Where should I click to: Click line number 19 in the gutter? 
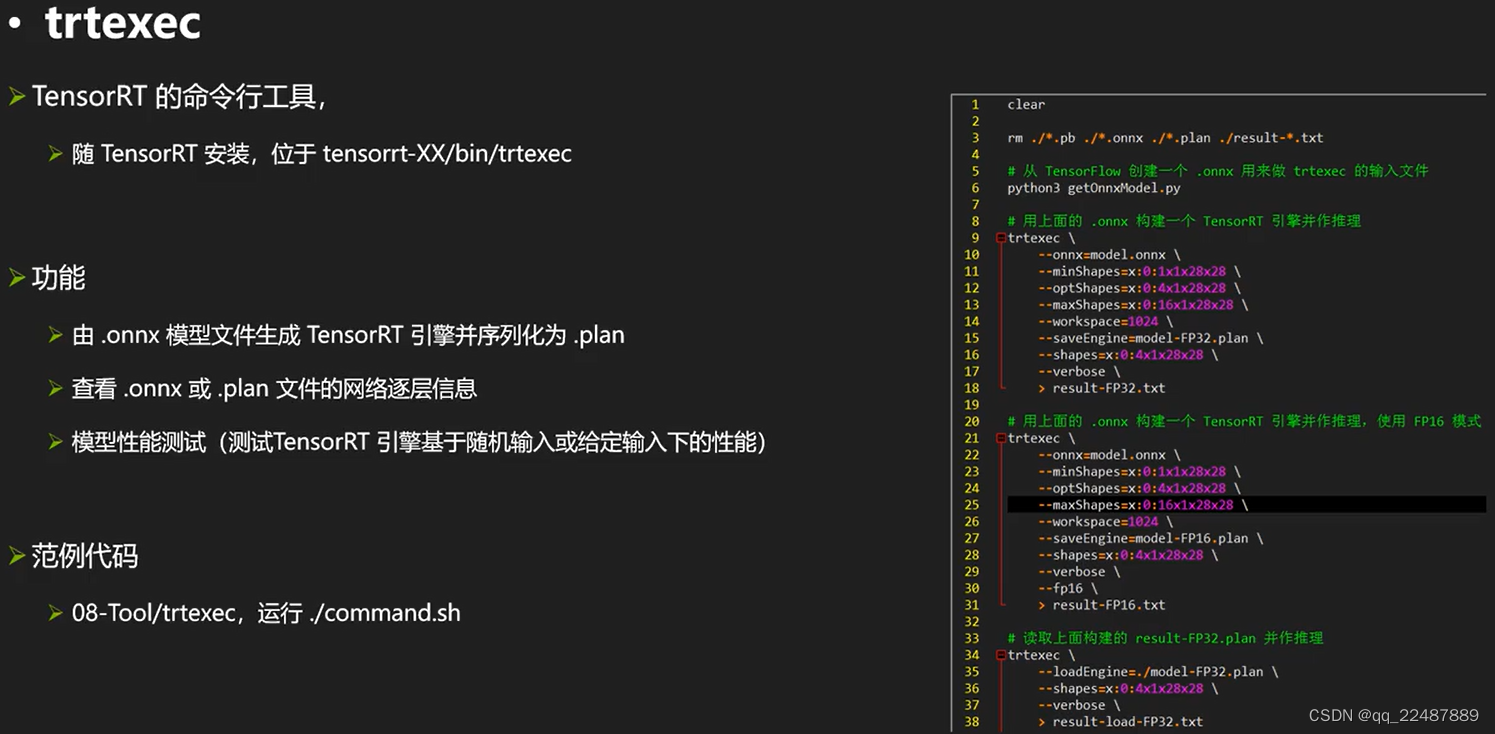click(972, 405)
